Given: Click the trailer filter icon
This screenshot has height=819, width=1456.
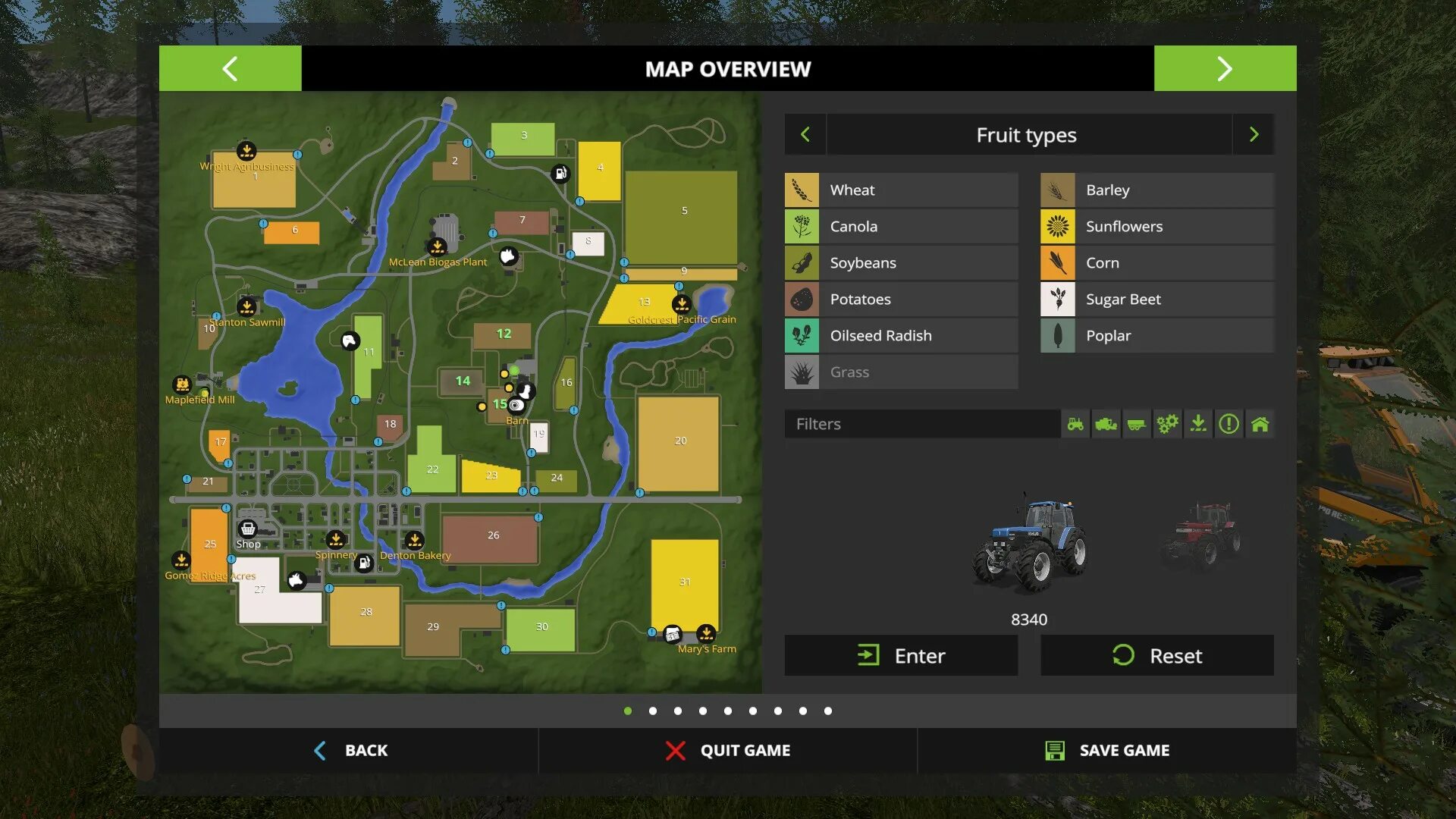Looking at the screenshot, I should point(1137,423).
